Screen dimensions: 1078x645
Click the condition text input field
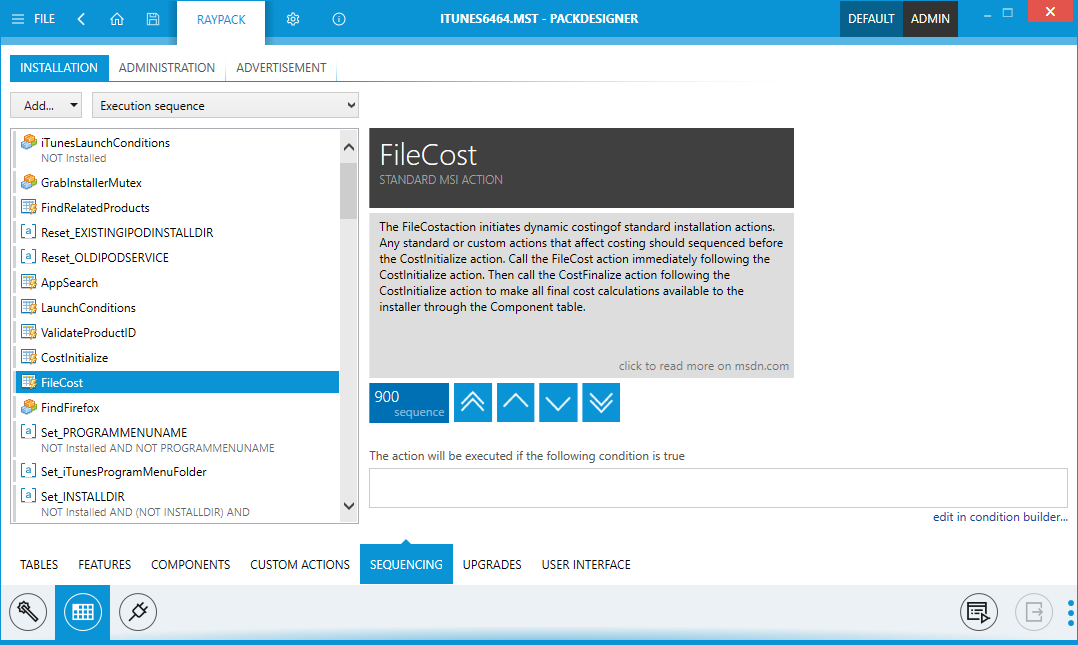click(x=717, y=488)
